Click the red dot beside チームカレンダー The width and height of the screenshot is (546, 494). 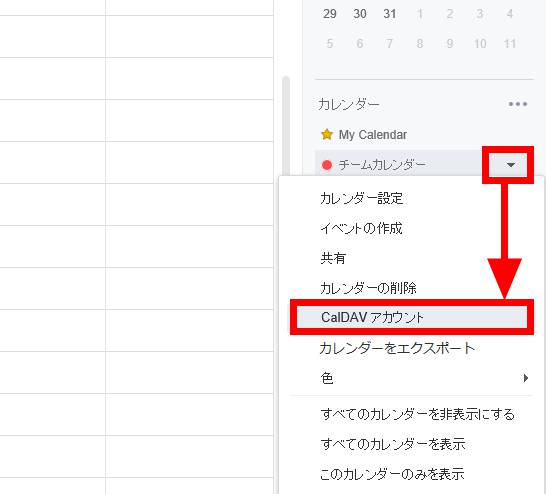click(x=327, y=165)
